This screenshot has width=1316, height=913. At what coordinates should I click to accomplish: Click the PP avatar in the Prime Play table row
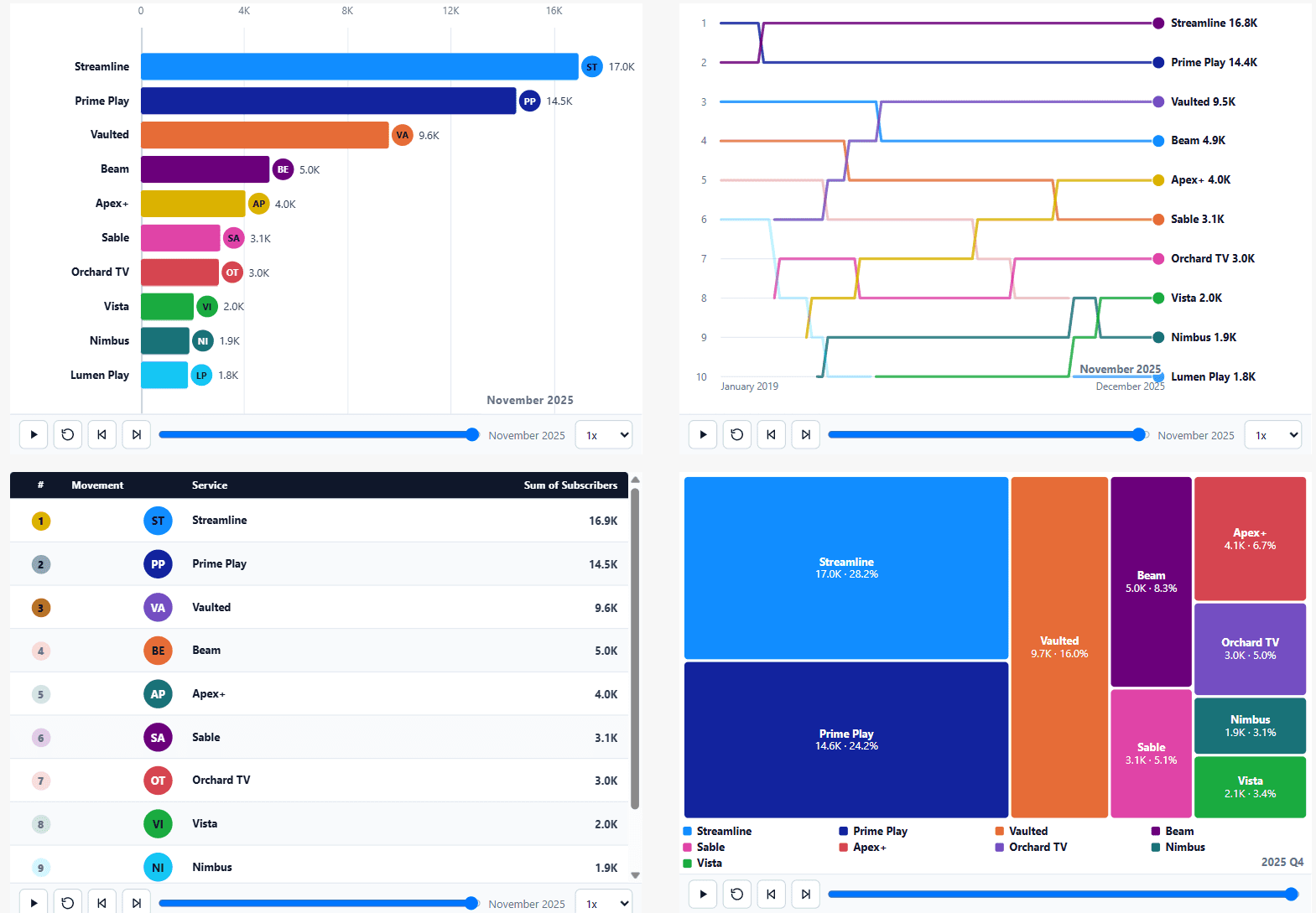point(158,564)
